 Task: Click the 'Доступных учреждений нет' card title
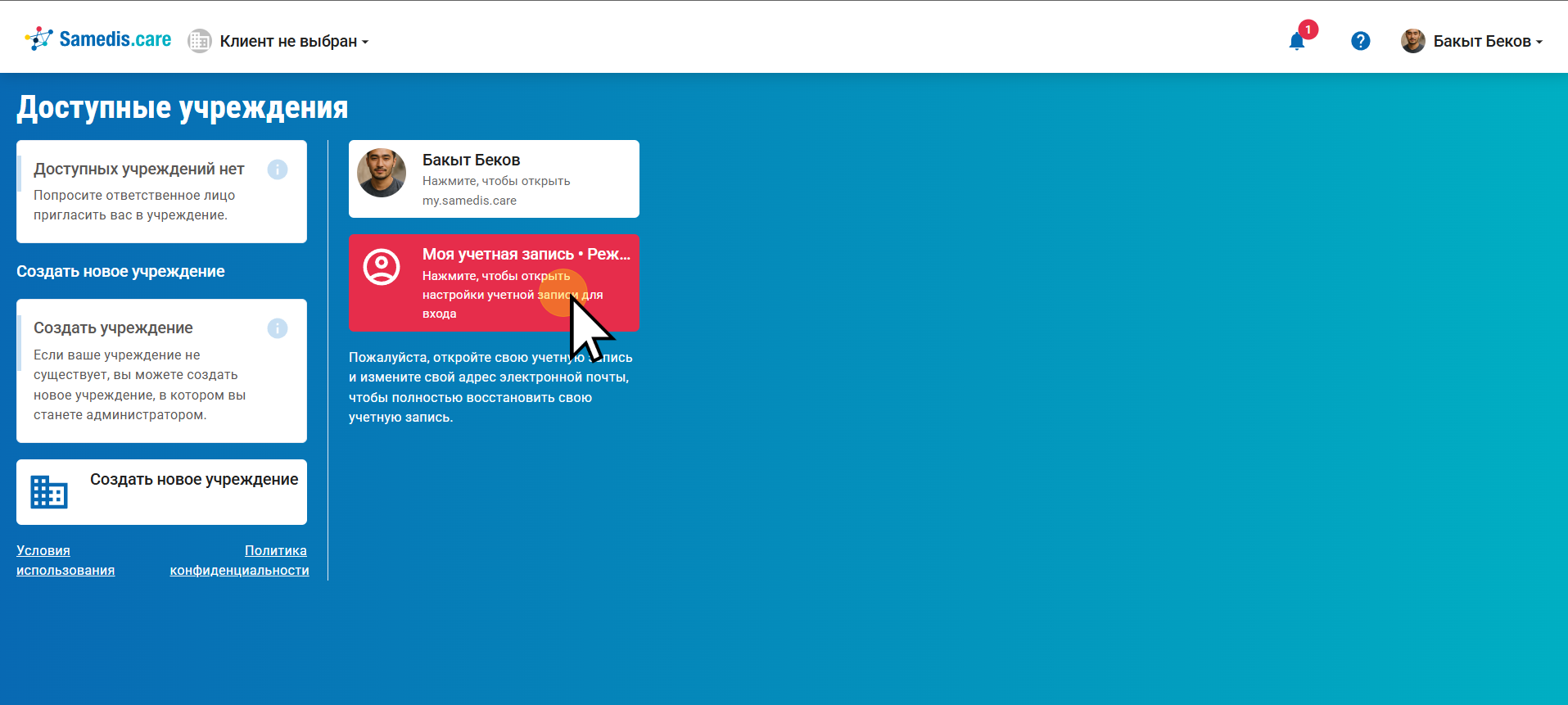click(x=139, y=169)
